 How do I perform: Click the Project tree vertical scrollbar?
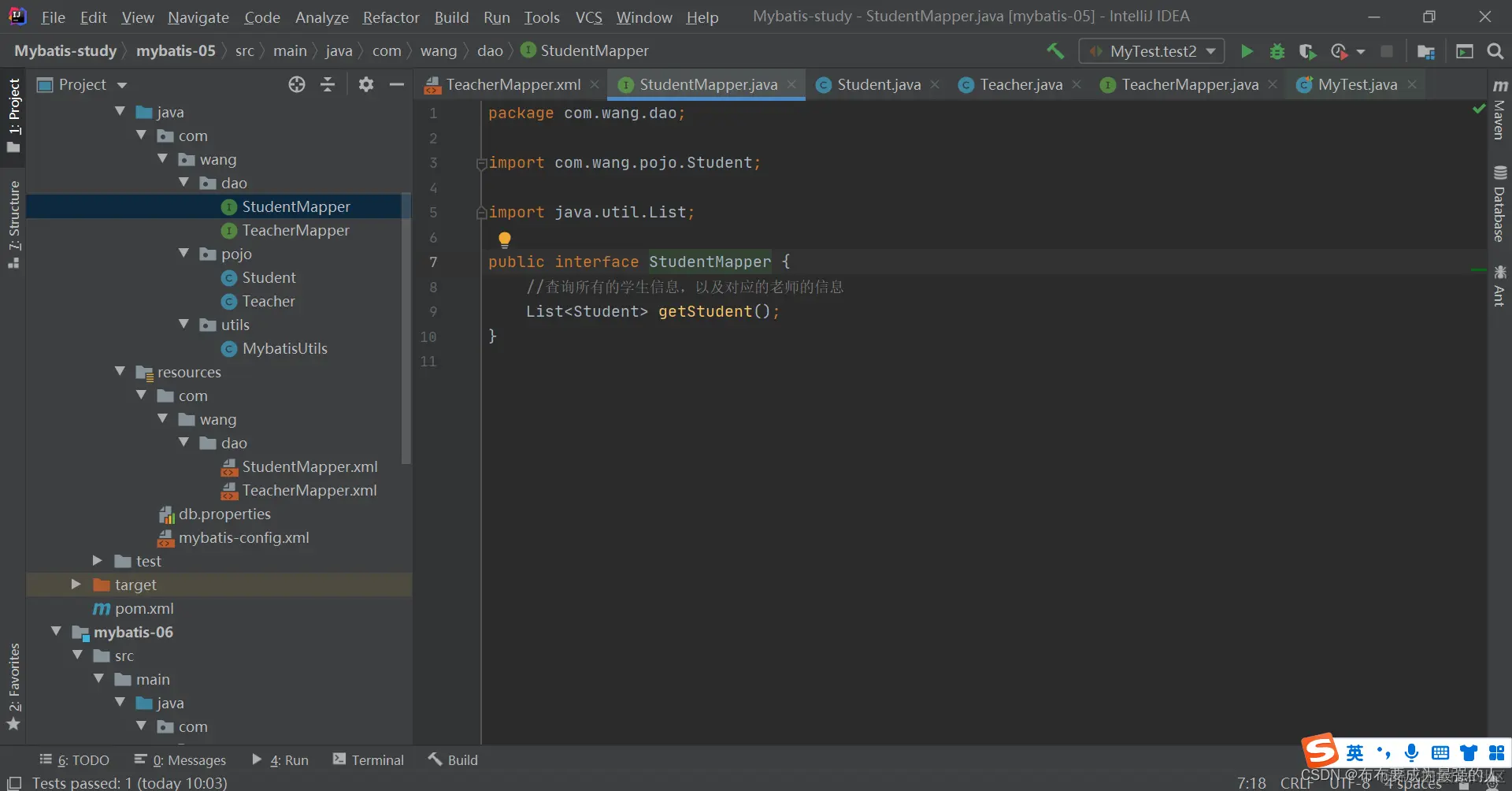(x=406, y=328)
